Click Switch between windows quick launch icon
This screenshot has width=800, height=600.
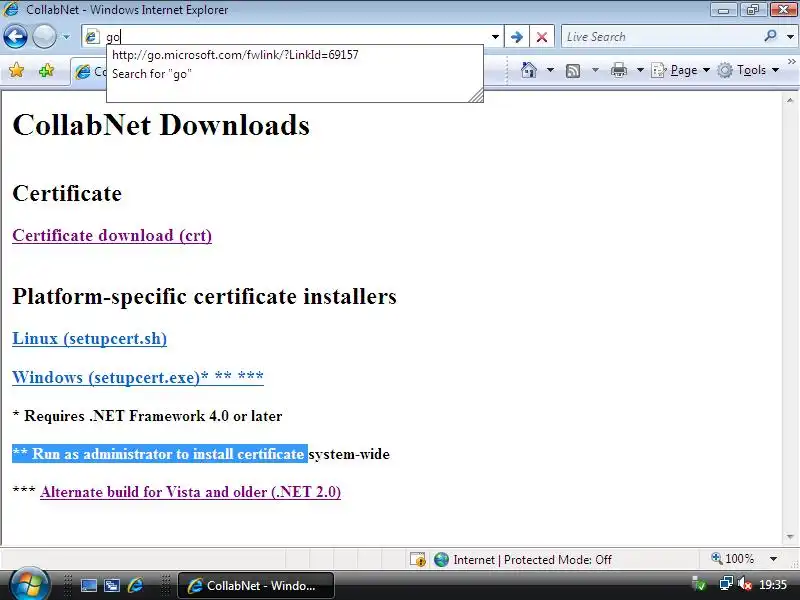click(x=112, y=586)
